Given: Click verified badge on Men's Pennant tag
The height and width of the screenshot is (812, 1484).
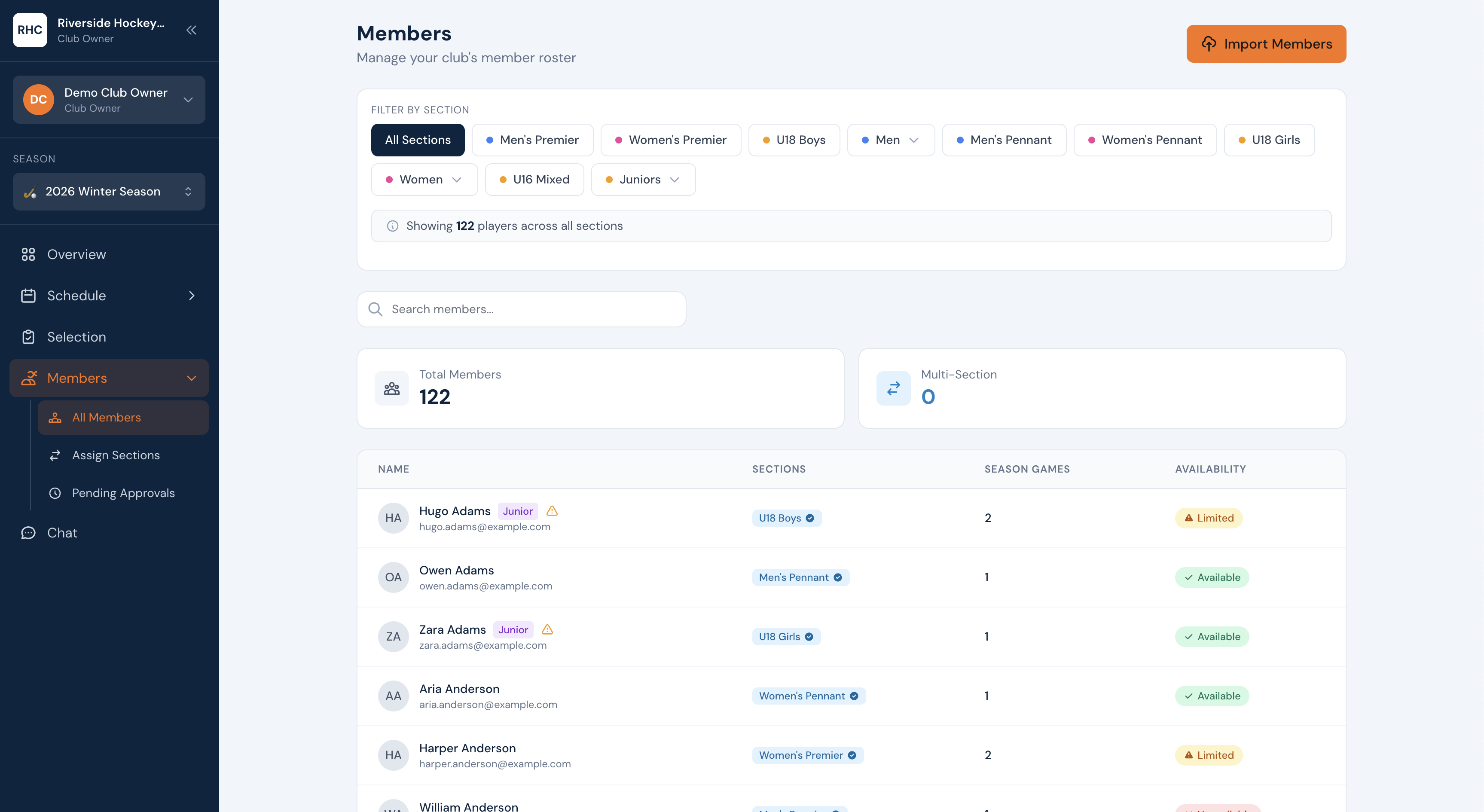Looking at the screenshot, I should [x=838, y=577].
